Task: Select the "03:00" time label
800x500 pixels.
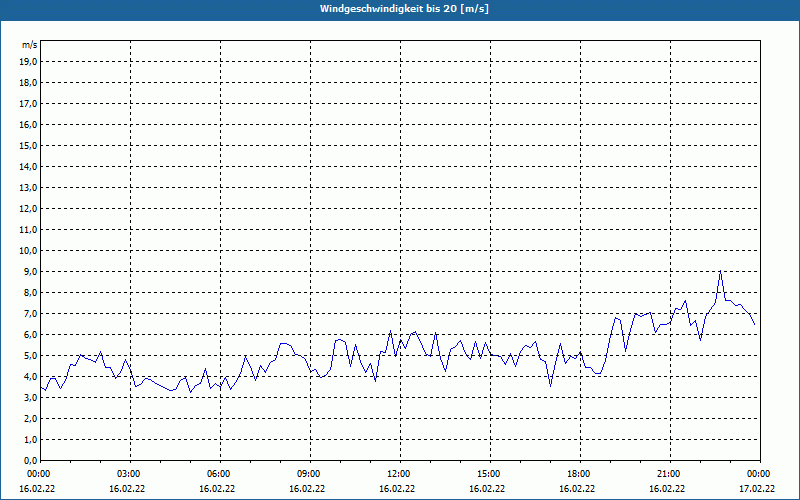Action: pyautogui.click(x=129, y=474)
